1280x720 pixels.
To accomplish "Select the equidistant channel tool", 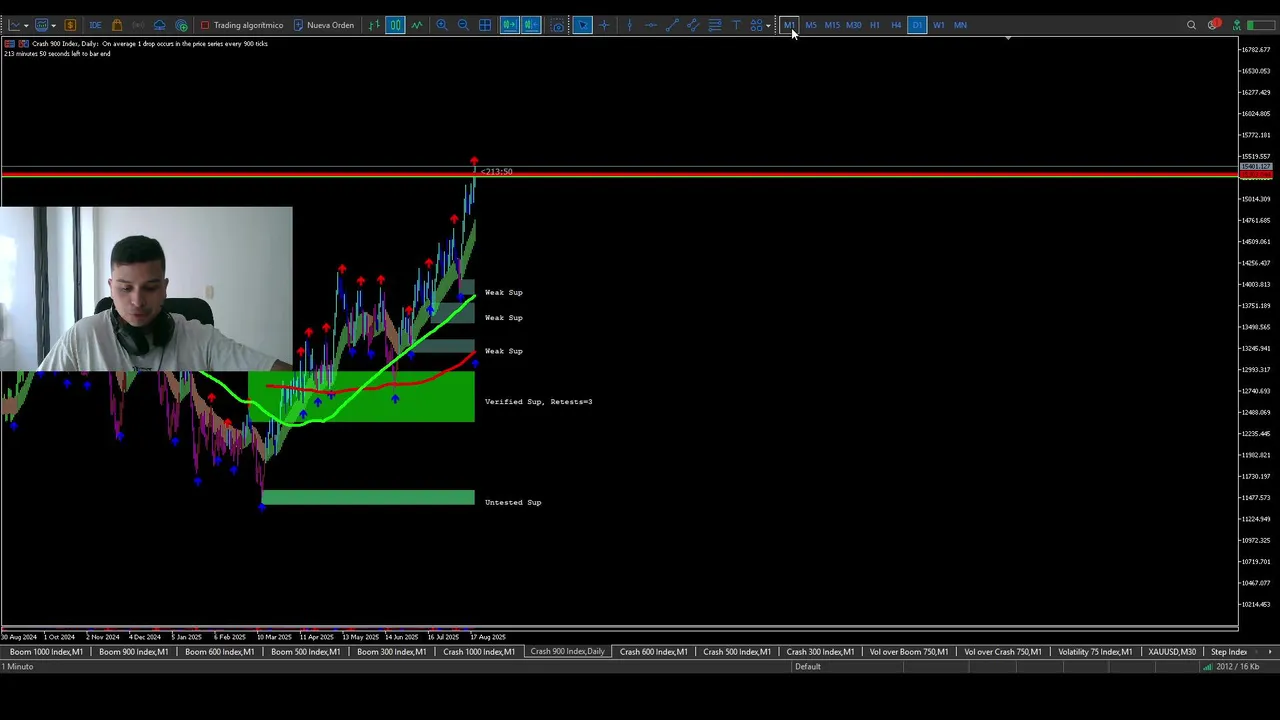I will coord(693,25).
